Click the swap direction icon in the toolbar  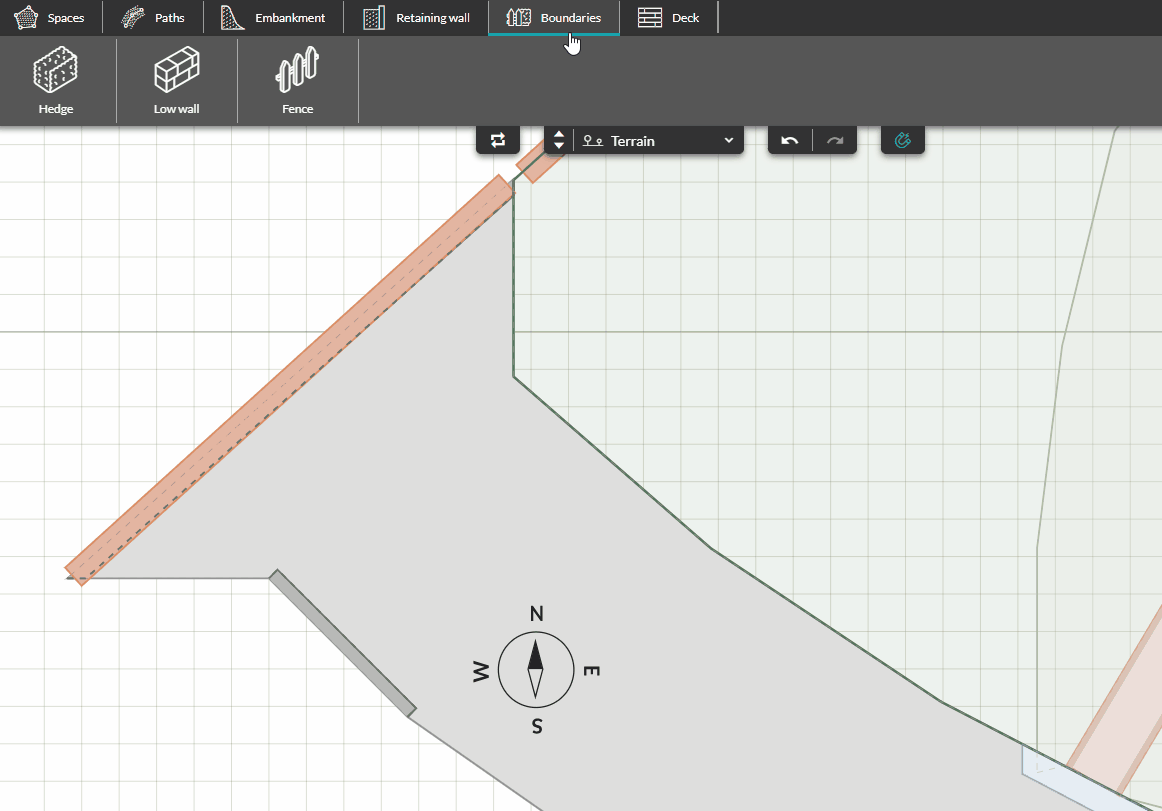[x=498, y=140]
